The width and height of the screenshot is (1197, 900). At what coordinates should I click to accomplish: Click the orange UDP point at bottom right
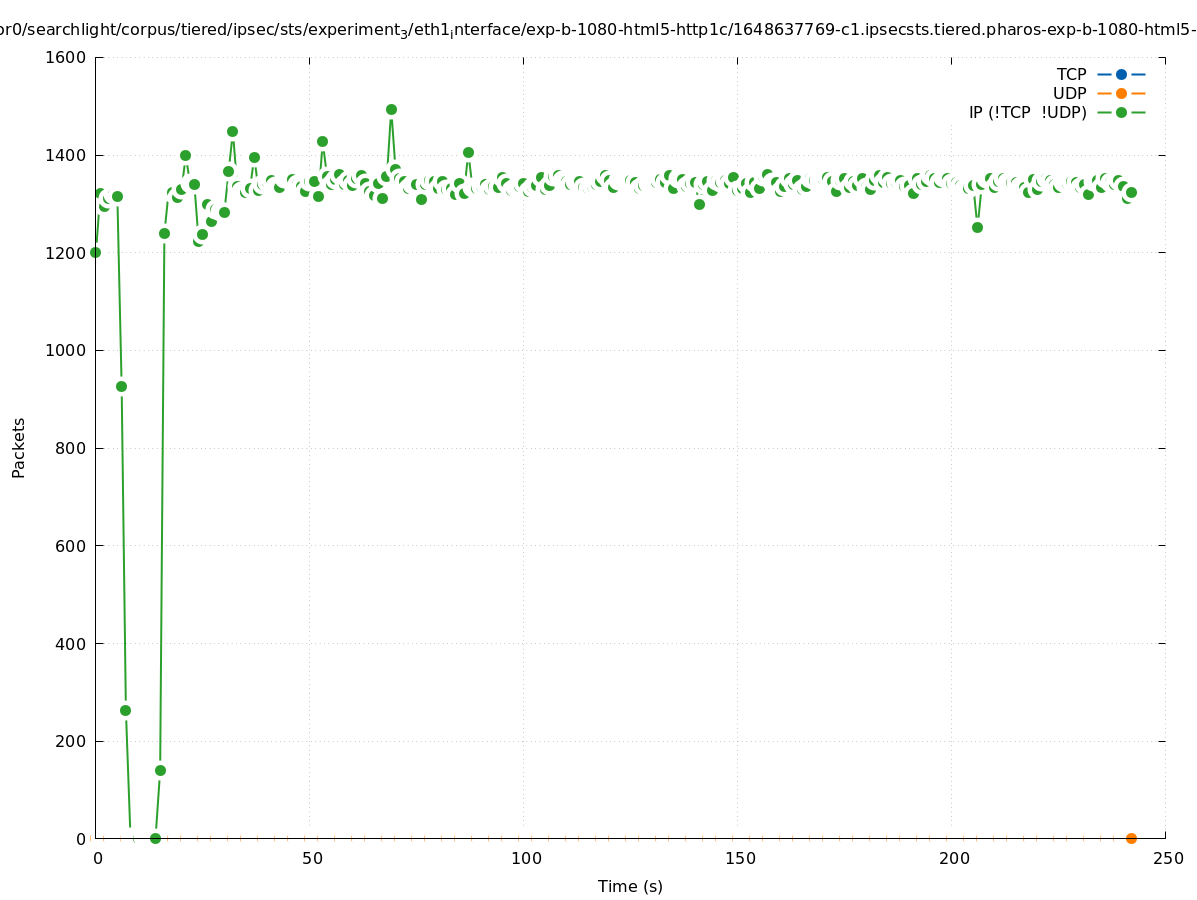1131,838
